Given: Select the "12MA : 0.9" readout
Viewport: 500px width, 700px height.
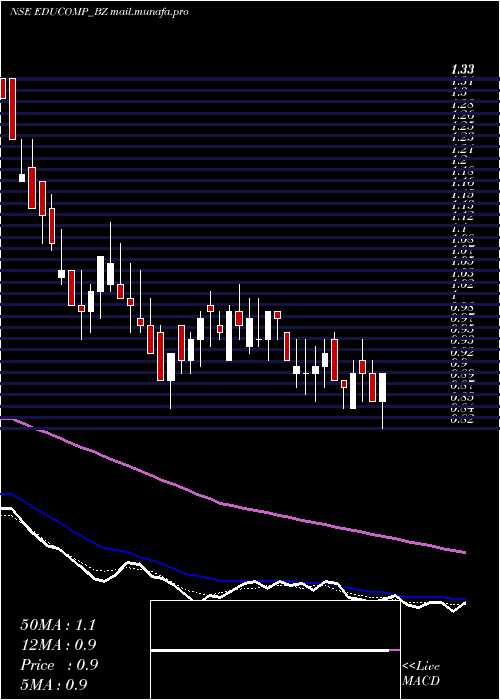Looking at the screenshot, I should pyautogui.click(x=58, y=645).
